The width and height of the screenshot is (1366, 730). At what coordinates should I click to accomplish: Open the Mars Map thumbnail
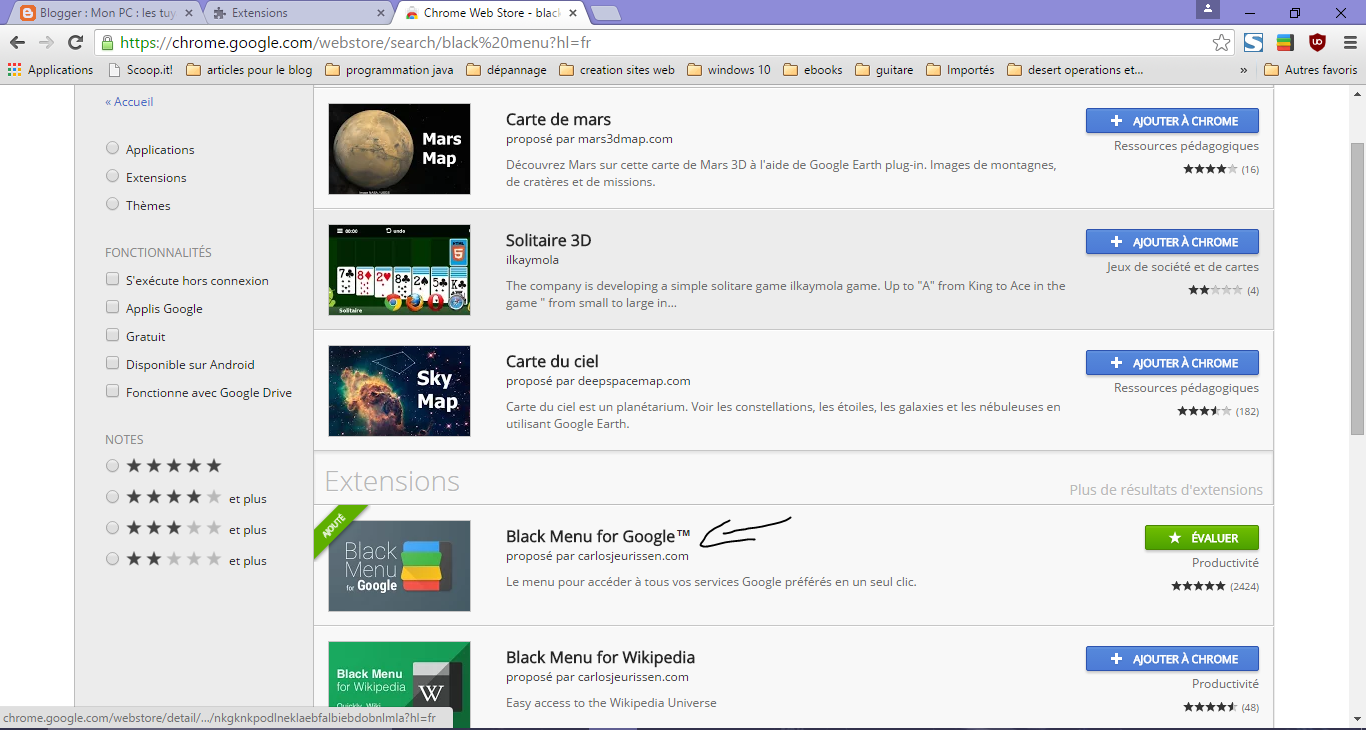click(399, 149)
